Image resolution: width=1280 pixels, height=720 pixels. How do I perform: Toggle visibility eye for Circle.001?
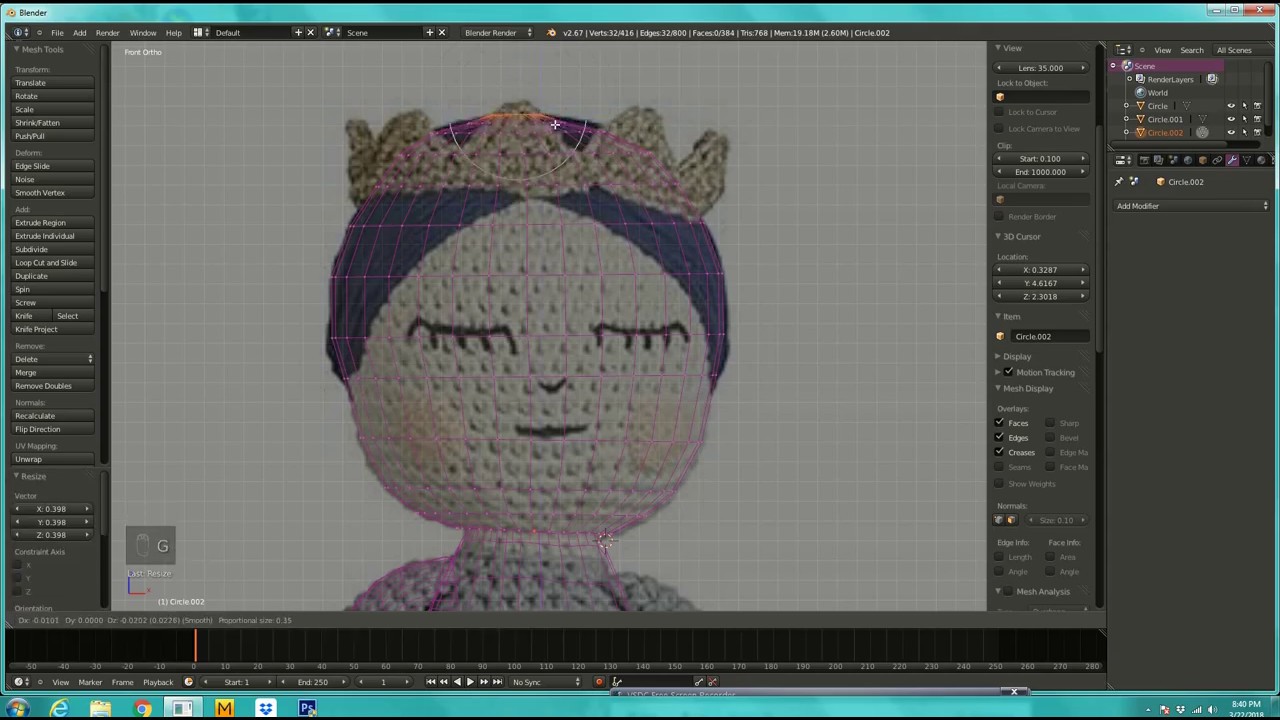pyautogui.click(x=1231, y=119)
